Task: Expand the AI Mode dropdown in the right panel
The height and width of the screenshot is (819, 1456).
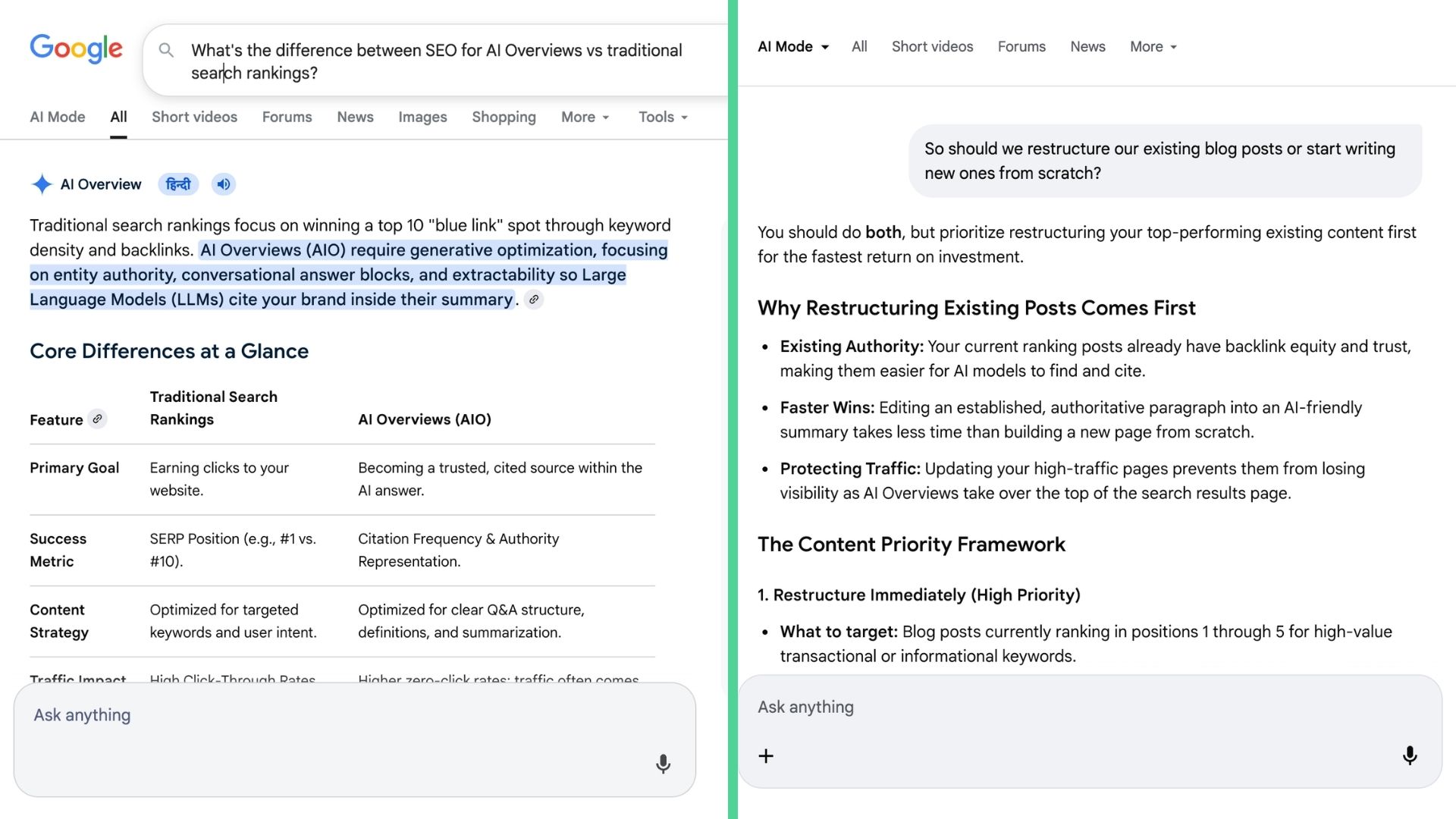Action: (793, 46)
